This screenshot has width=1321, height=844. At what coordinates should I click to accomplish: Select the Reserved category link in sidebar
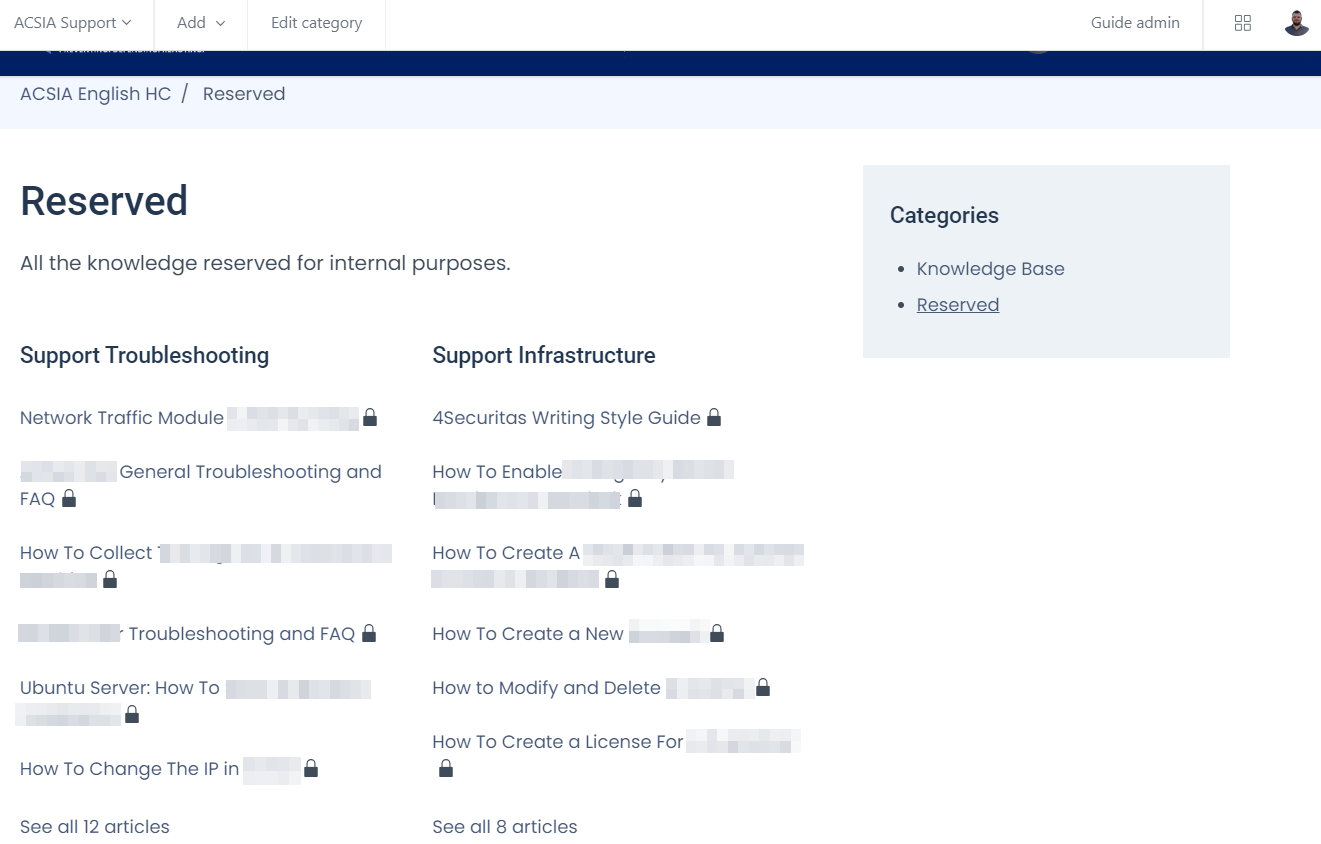coord(957,305)
